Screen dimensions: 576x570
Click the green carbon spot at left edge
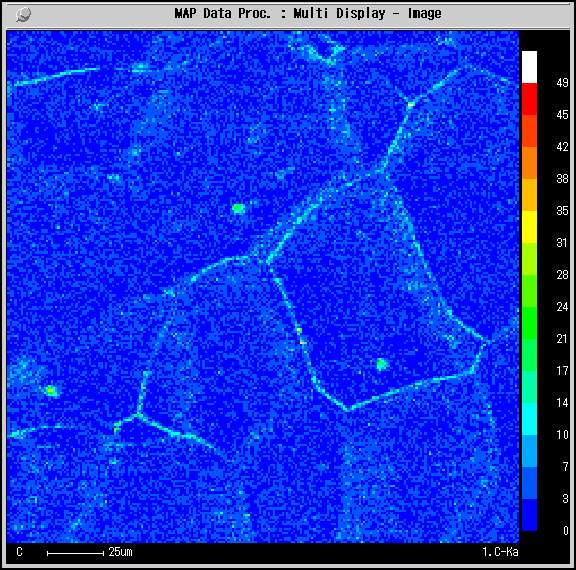pos(51,390)
